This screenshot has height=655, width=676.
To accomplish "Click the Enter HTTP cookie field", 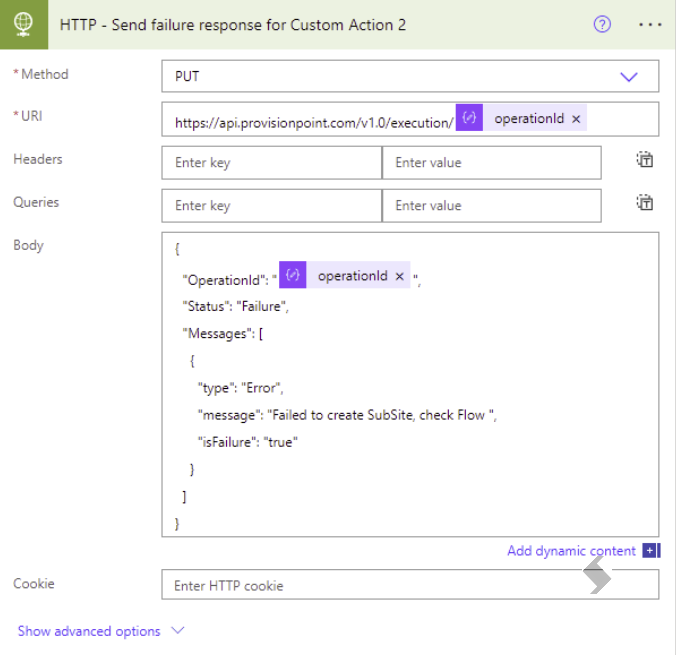I will [x=410, y=585].
